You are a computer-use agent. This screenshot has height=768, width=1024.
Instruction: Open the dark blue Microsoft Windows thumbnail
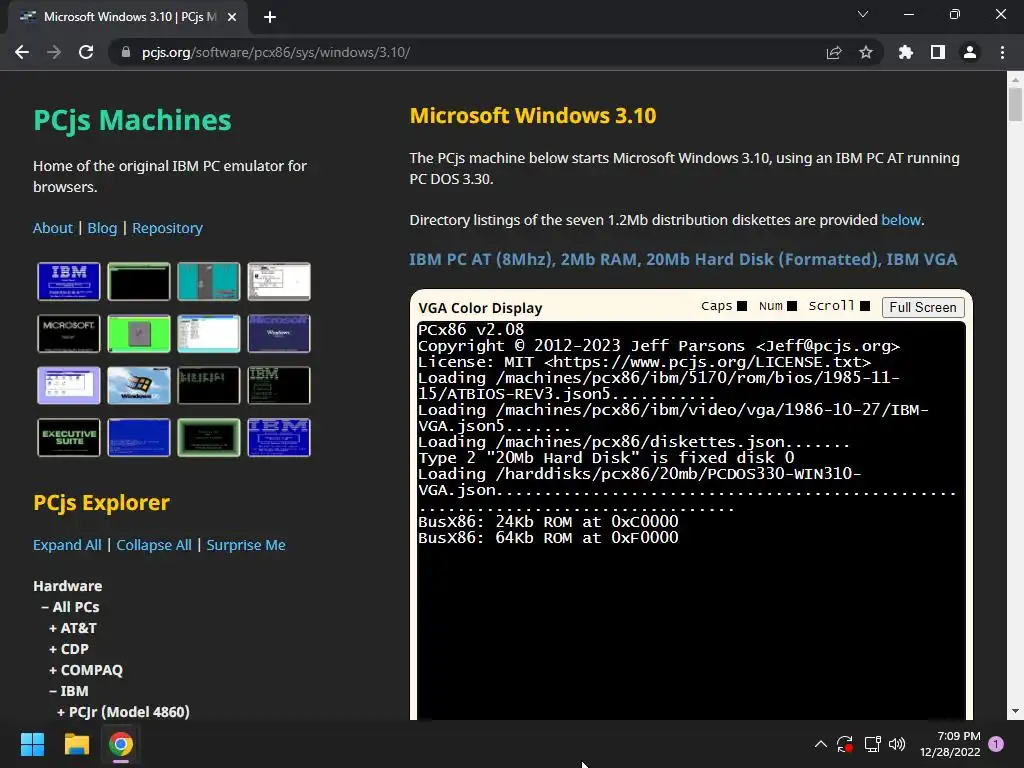(279, 334)
